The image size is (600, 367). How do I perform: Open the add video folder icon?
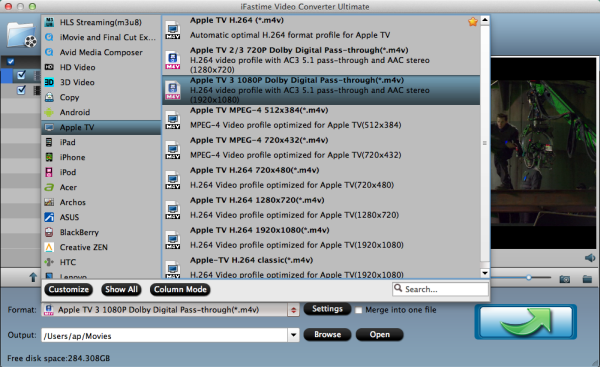click(x=22, y=36)
